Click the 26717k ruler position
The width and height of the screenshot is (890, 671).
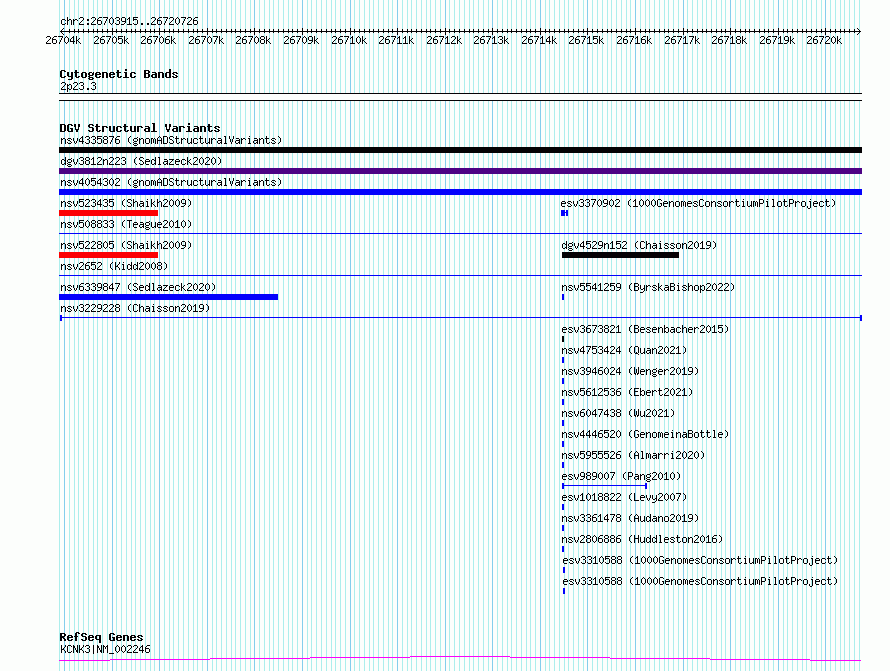click(x=682, y=40)
